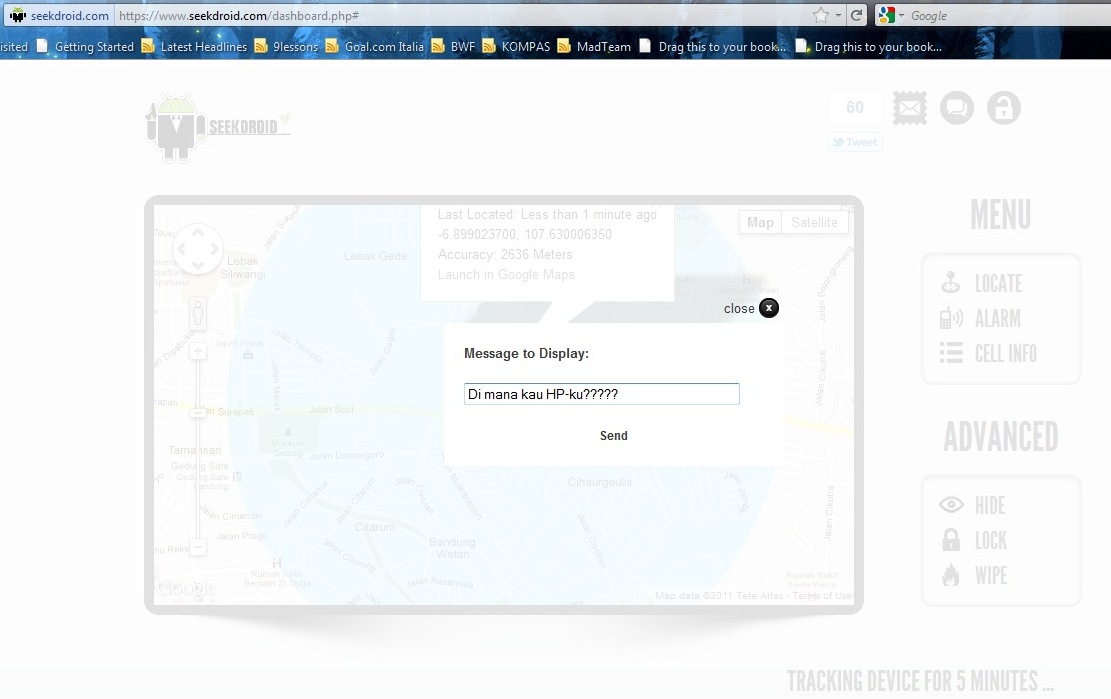Choose Hide in Advanced menu
This screenshot has width=1111, height=699.
point(989,506)
